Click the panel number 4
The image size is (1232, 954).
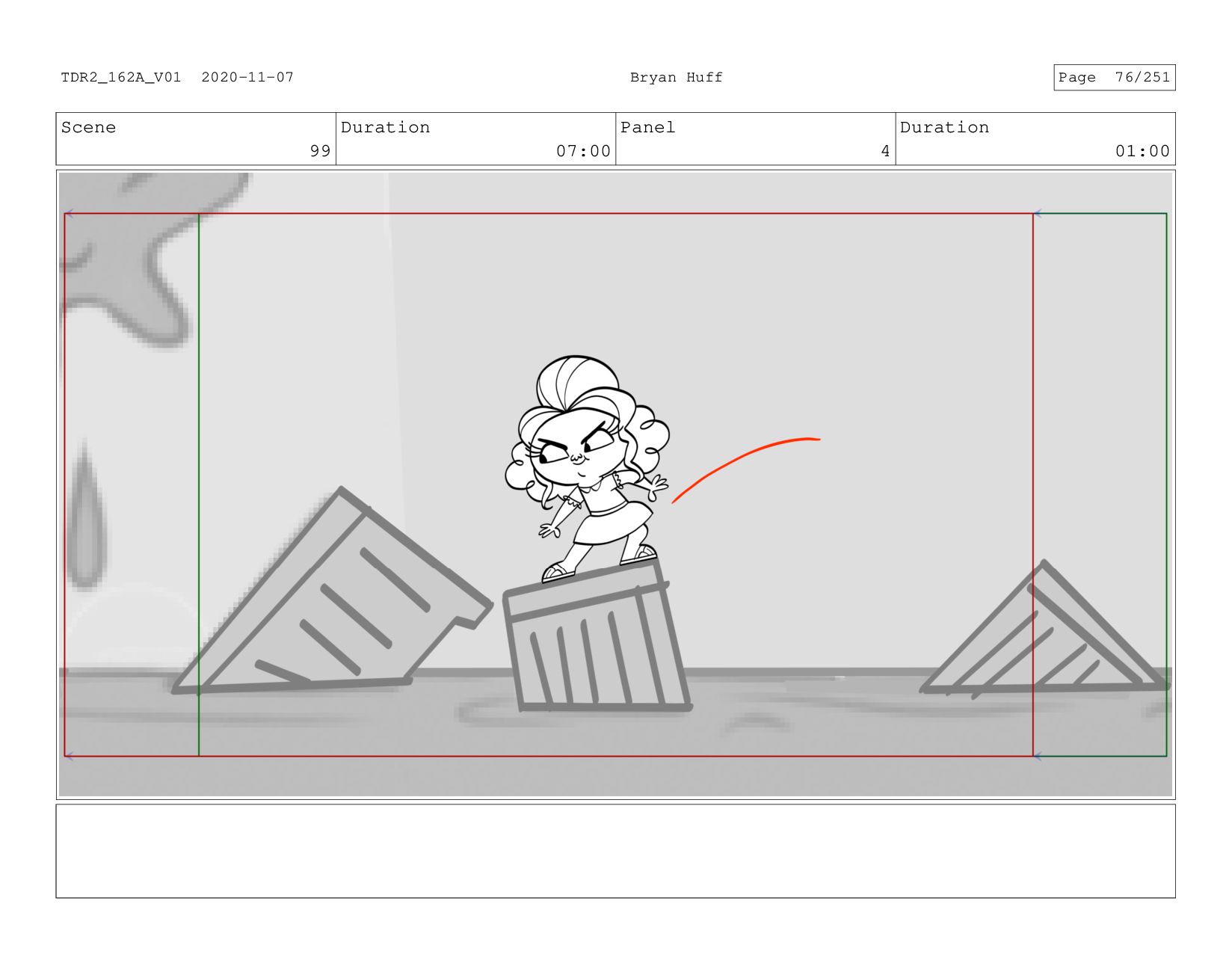[x=885, y=151]
